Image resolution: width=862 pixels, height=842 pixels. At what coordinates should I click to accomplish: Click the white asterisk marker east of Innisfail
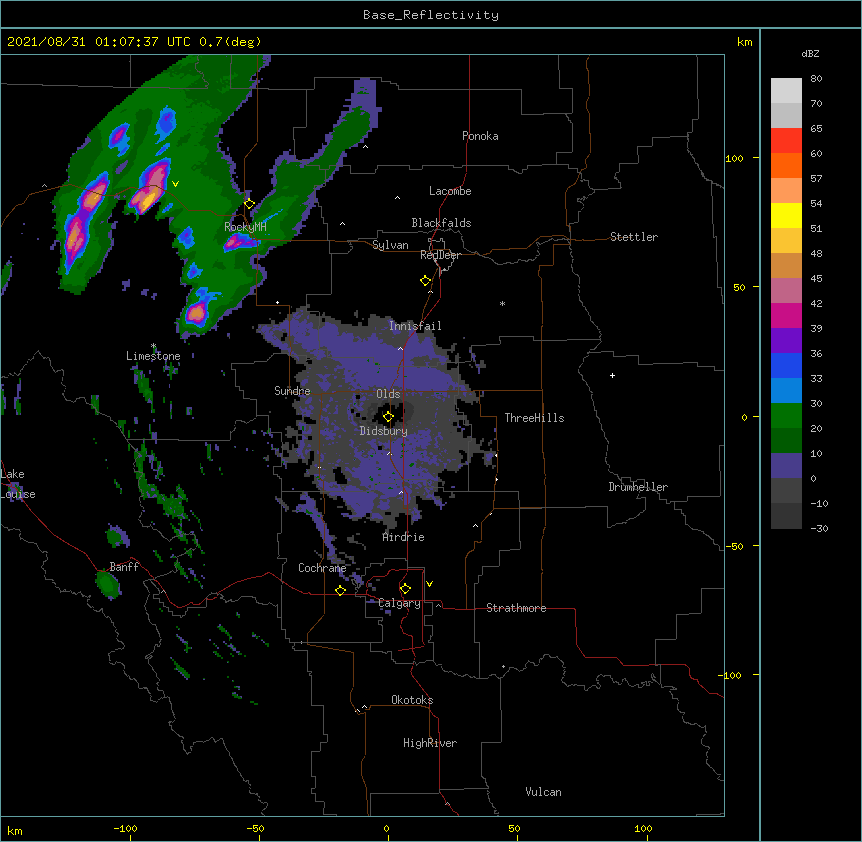(502, 303)
